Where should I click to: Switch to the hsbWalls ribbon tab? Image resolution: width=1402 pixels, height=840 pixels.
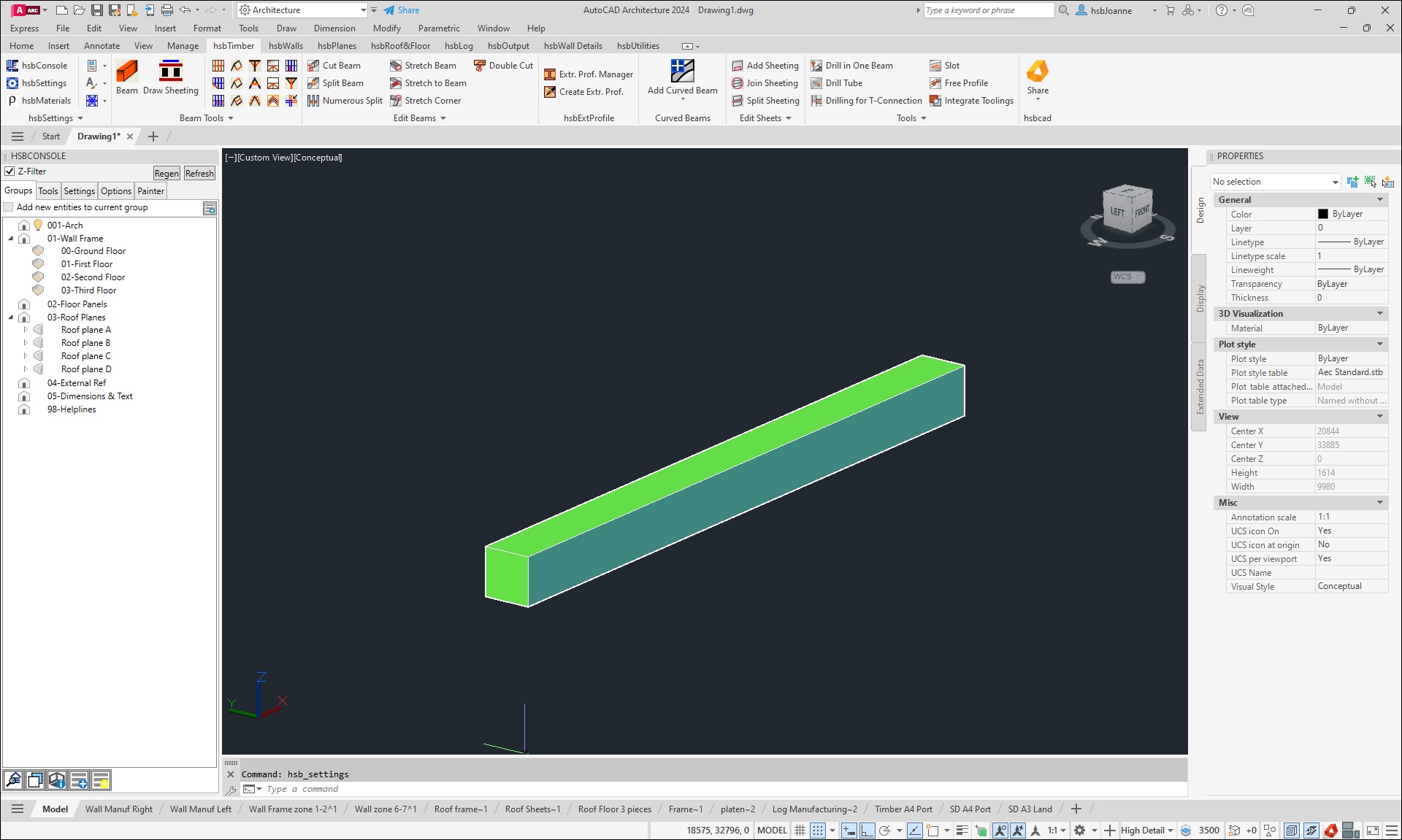click(x=286, y=45)
